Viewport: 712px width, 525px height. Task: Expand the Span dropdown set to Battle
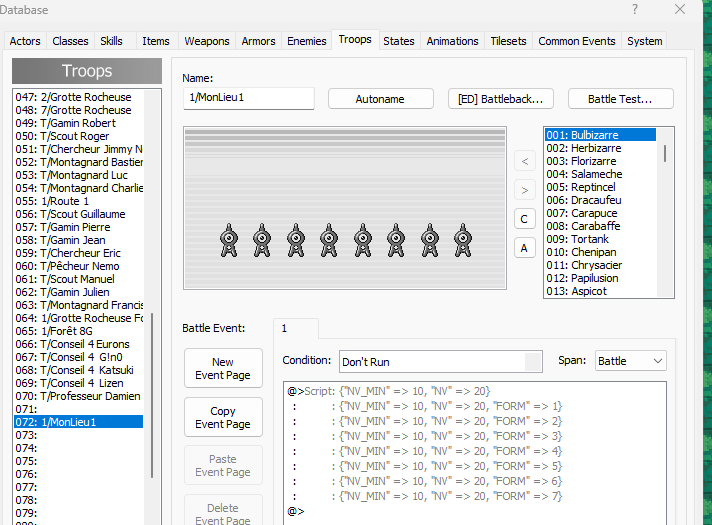click(630, 362)
